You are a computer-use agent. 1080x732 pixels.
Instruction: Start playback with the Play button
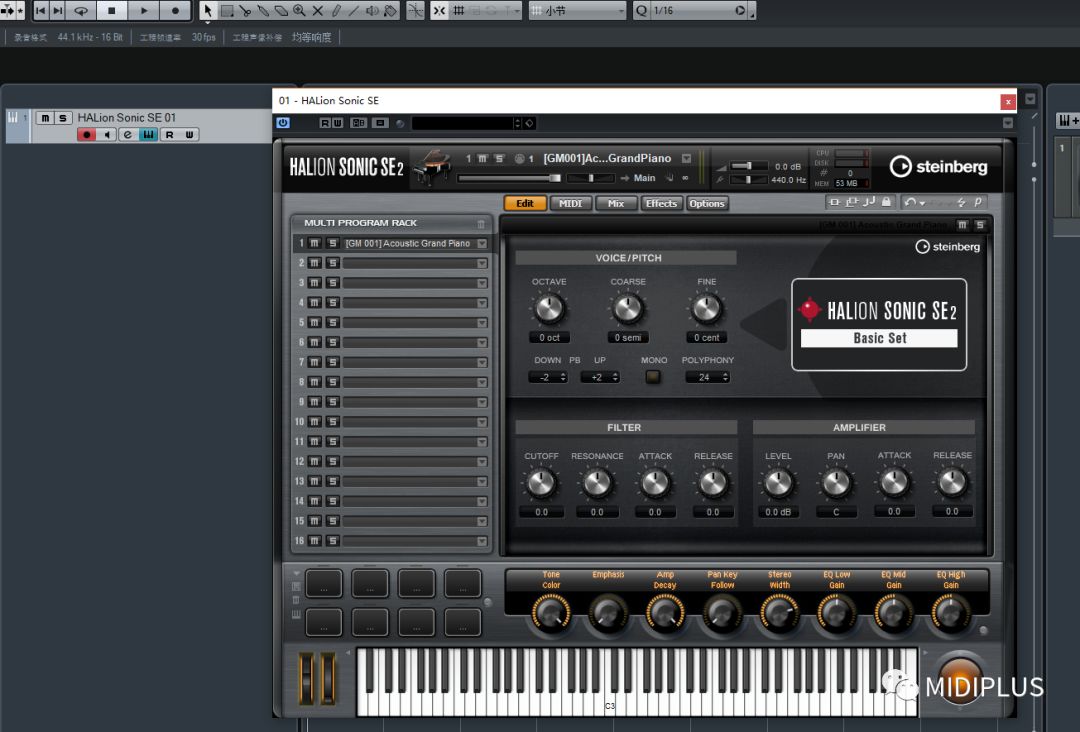[144, 10]
